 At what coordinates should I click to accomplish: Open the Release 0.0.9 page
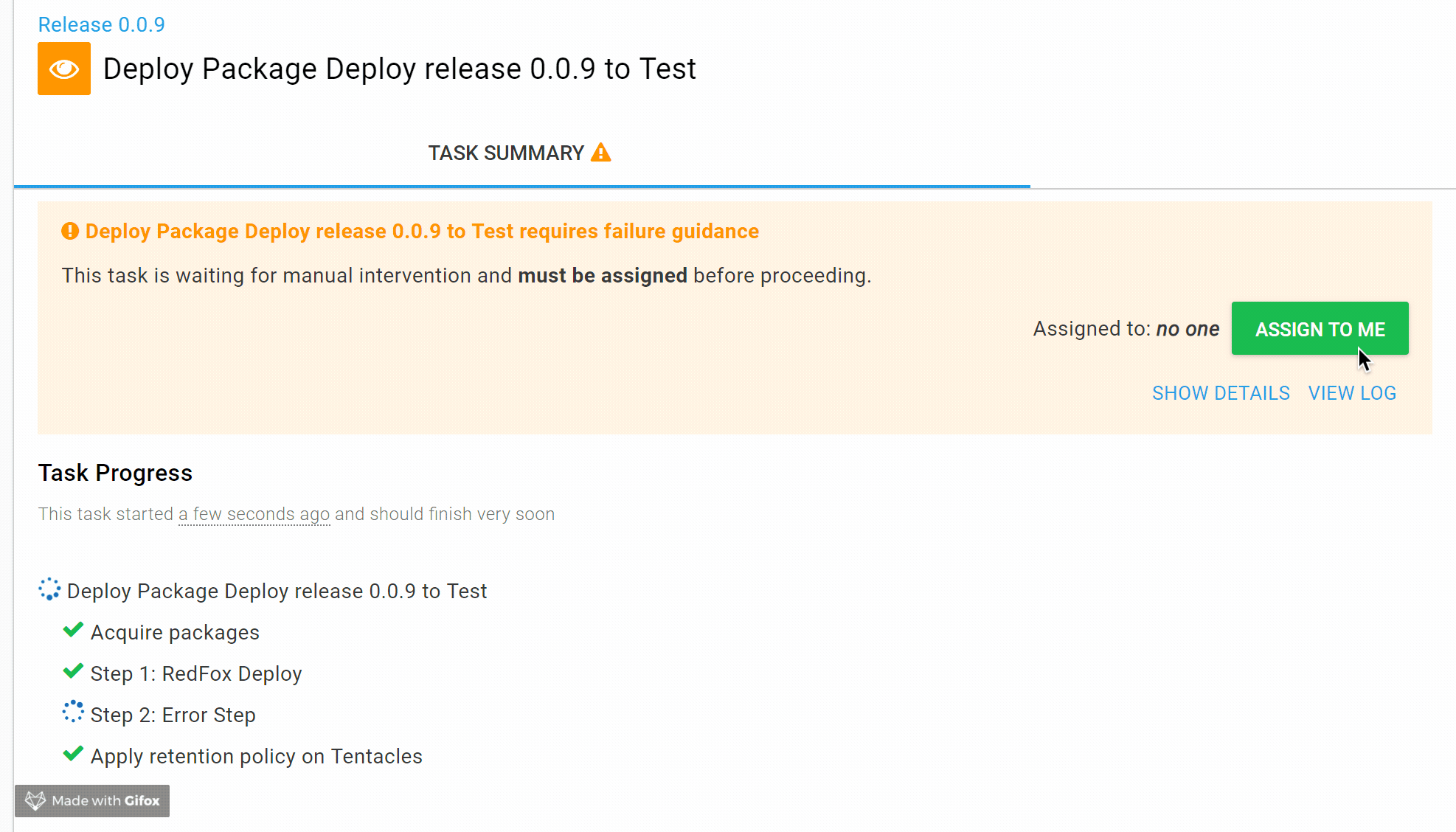click(x=101, y=24)
